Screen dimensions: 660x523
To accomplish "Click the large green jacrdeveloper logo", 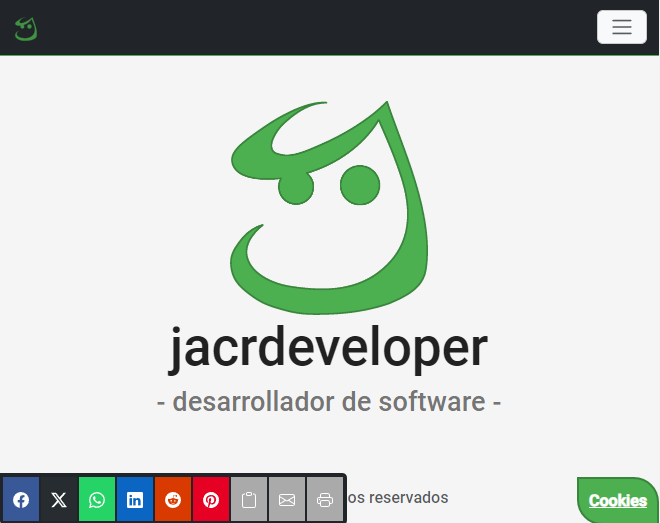I will pos(329,208).
